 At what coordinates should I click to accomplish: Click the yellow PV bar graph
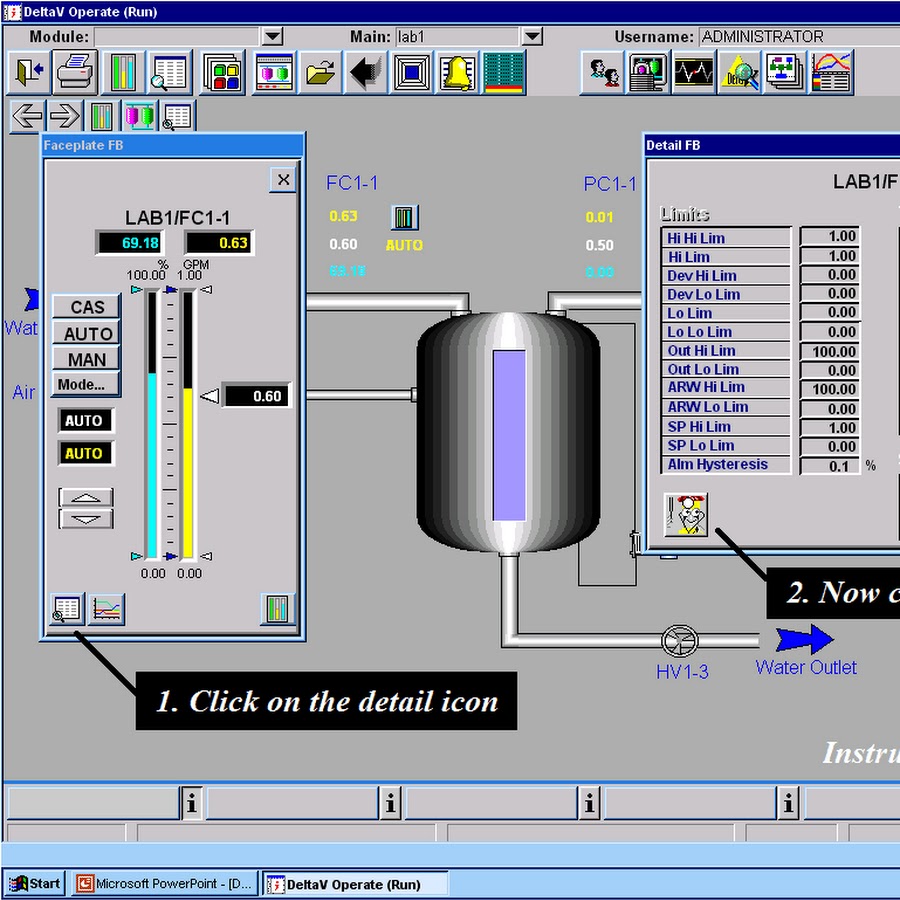[188, 425]
